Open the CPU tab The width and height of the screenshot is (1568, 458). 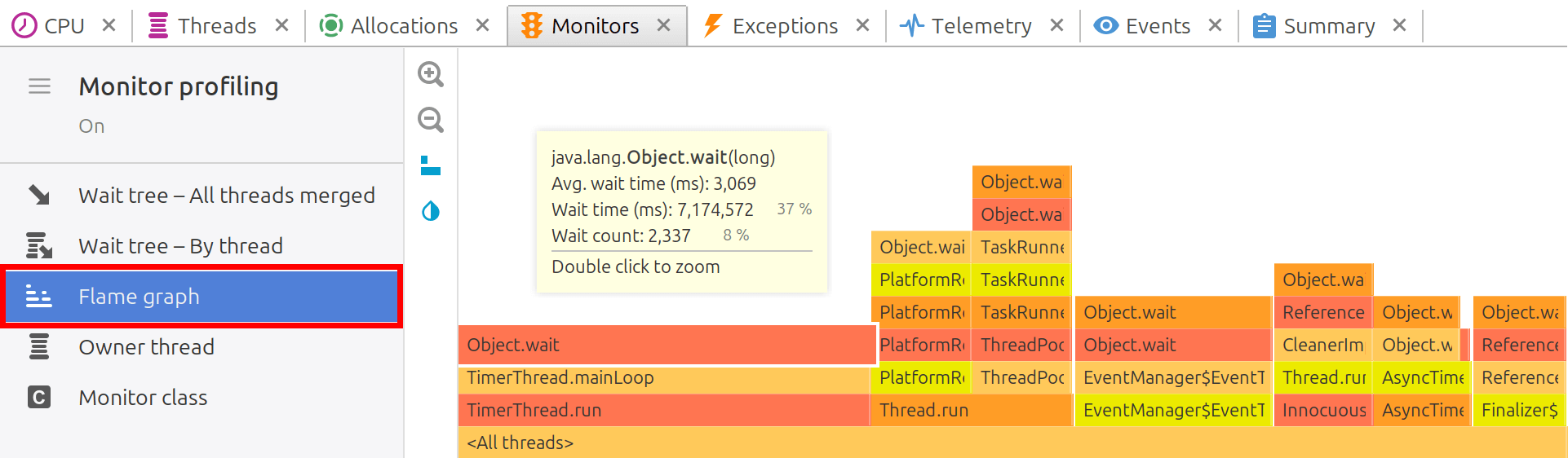click(64, 26)
